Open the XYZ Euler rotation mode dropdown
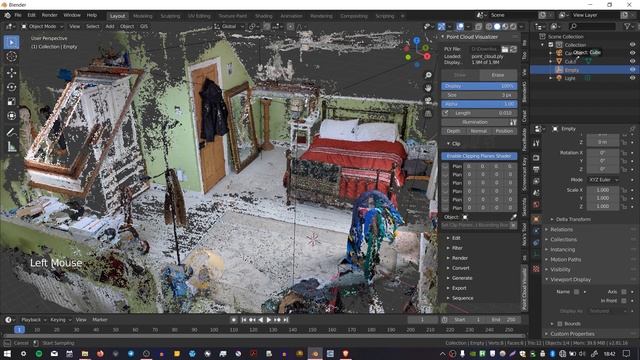The image size is (640, 360). coord(603,180)
